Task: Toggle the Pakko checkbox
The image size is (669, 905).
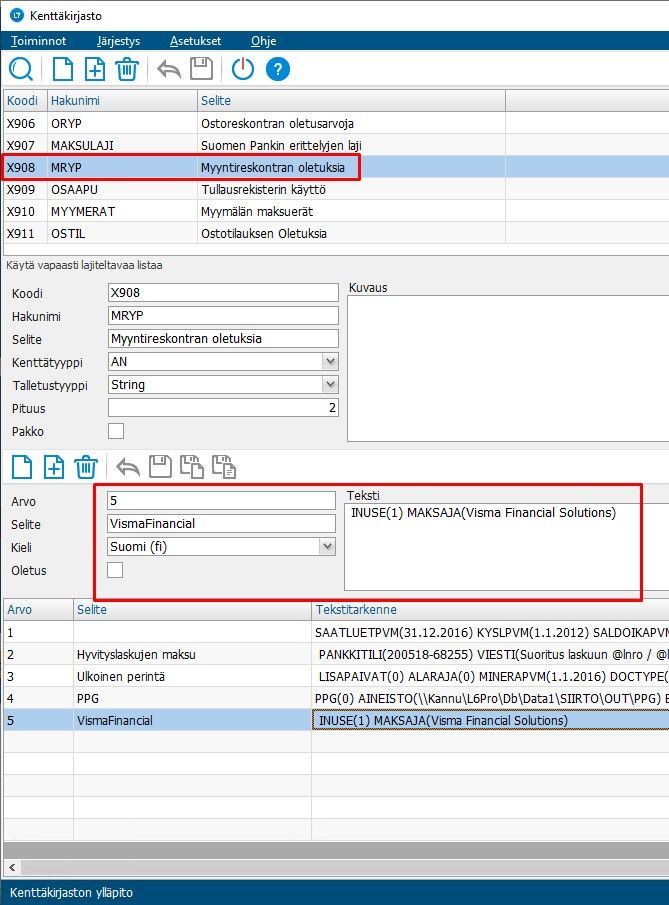Action: [116, 431]
